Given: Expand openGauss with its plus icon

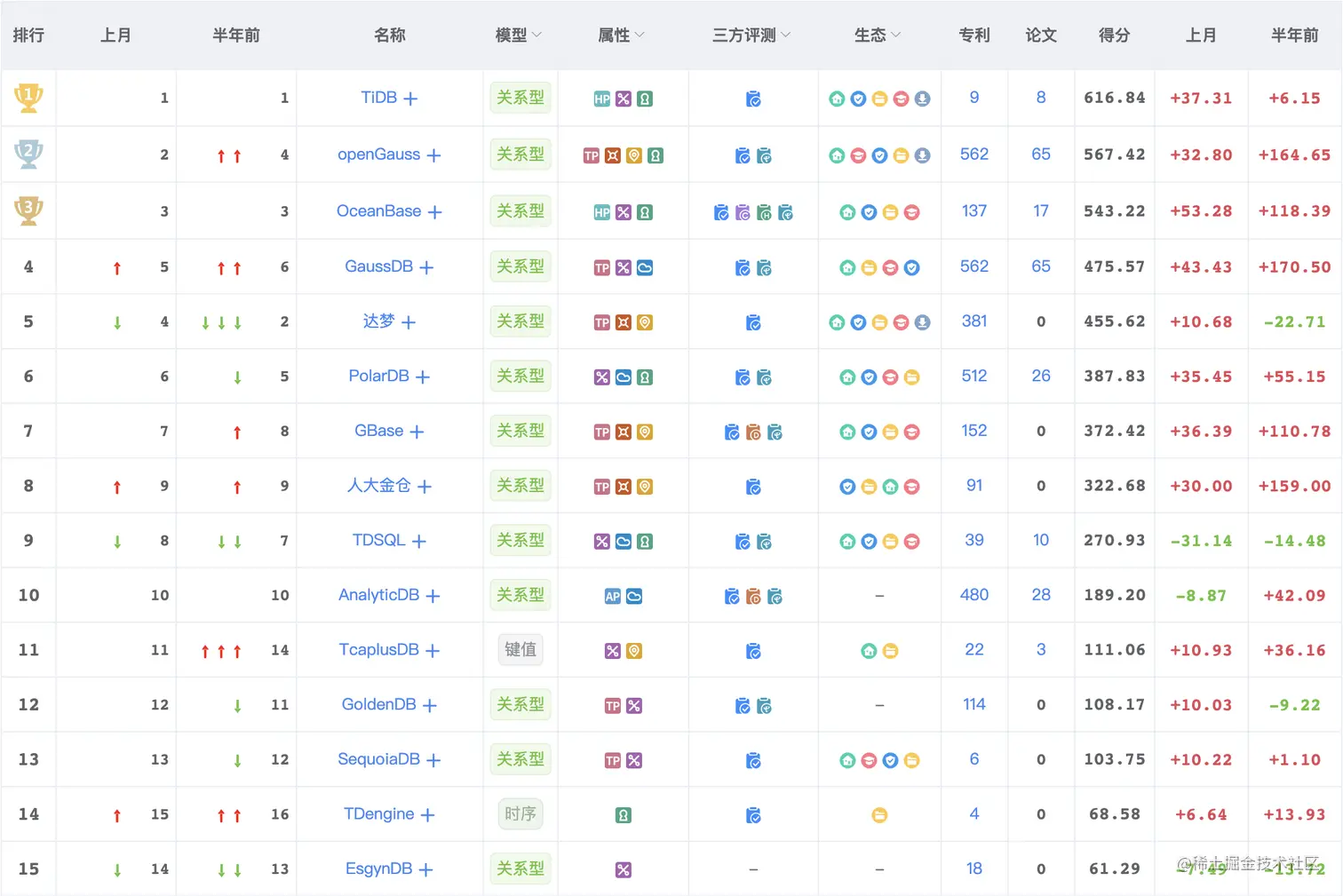Looking at the screenshot, I should pos(433,155).
